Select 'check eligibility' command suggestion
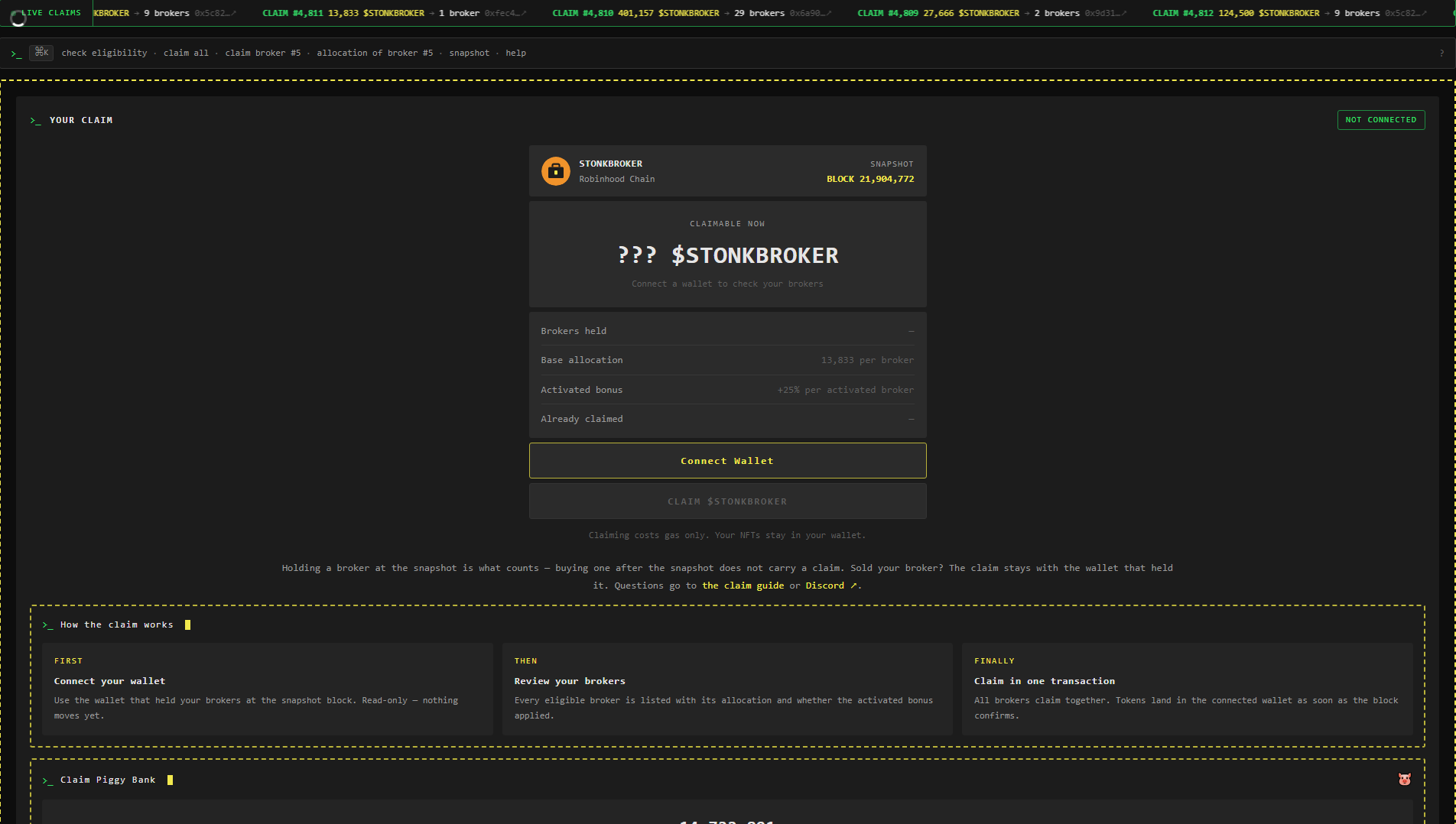This screenshot has height=824, width=1456. click(104, 53)
